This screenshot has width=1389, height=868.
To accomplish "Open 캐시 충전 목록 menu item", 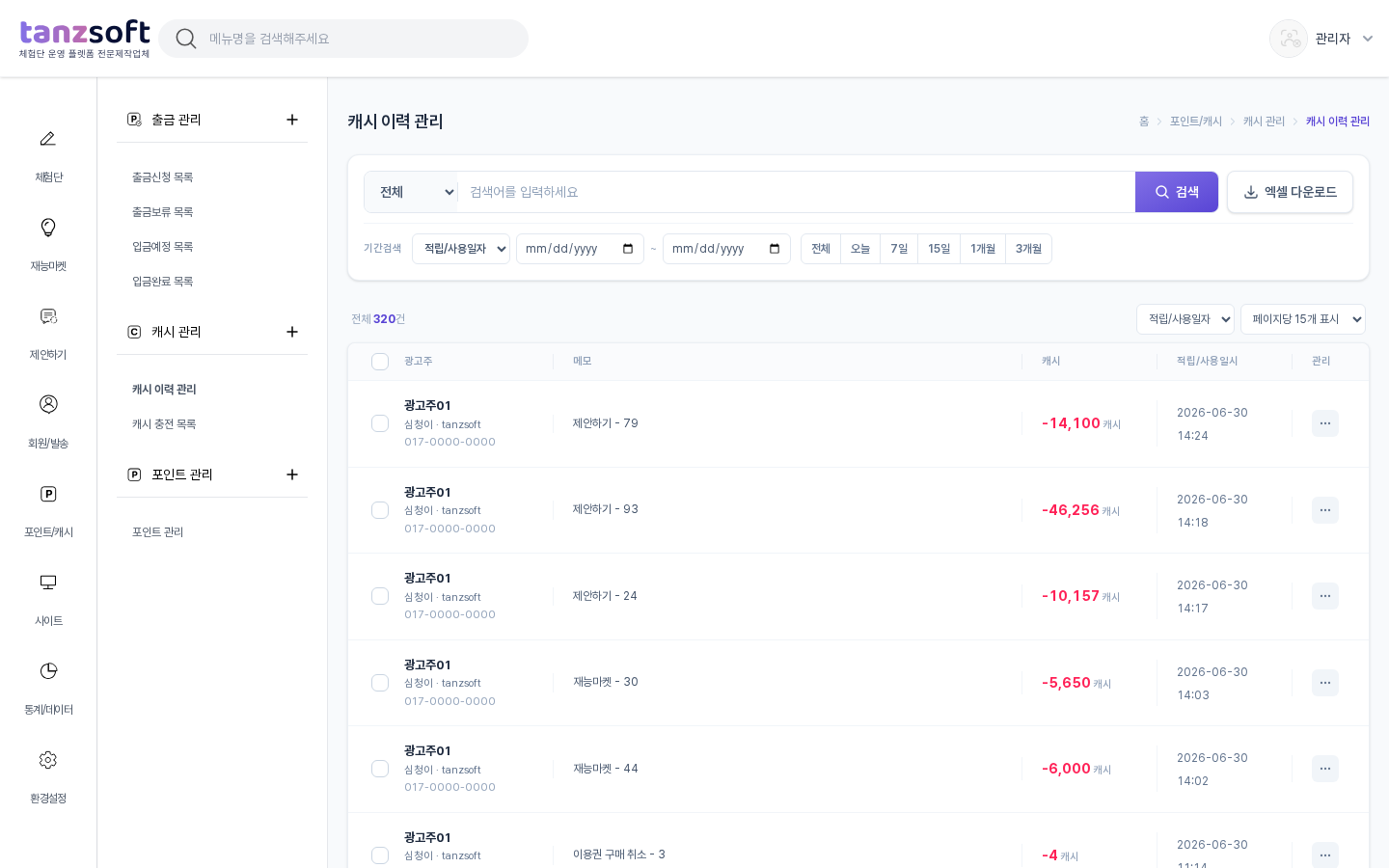I will pos(164,424).
